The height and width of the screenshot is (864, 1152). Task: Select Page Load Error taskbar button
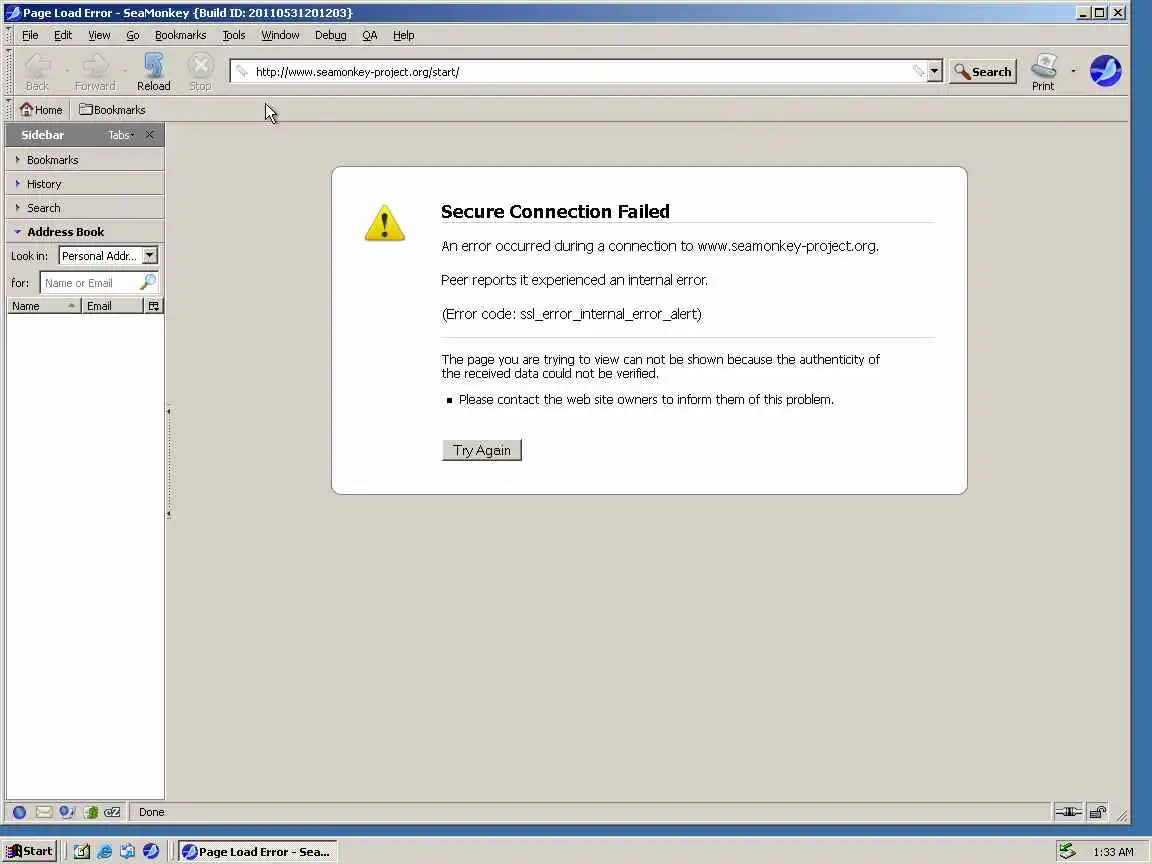pyautogui.click(x=258, y=852)
